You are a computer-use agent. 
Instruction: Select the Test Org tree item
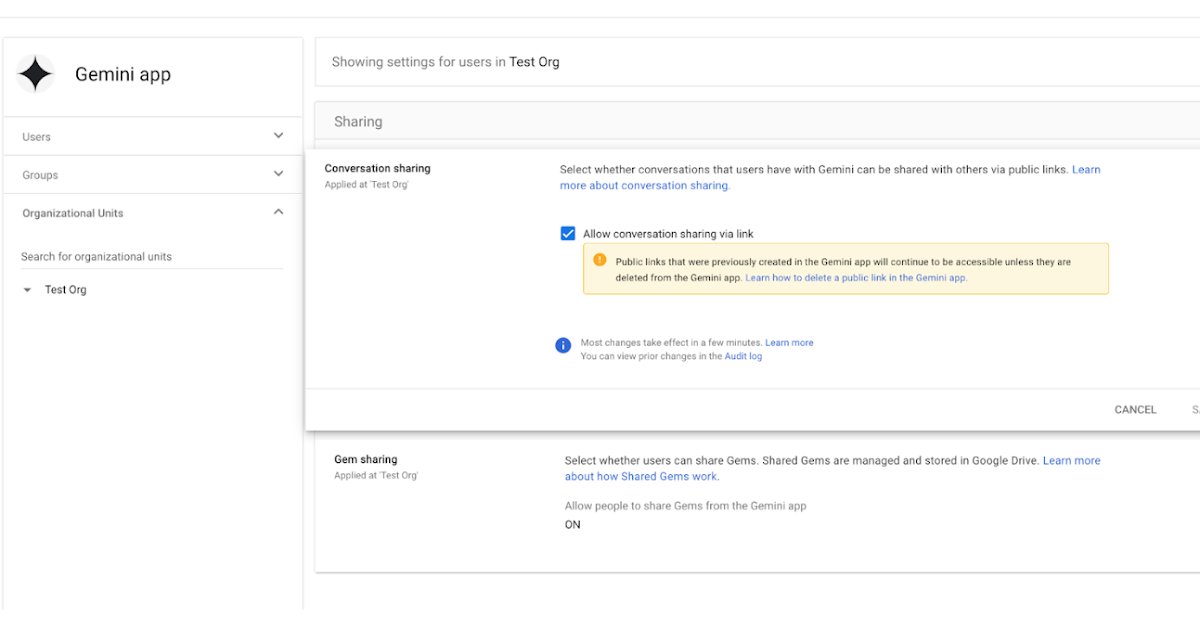(x=65, y=289)
